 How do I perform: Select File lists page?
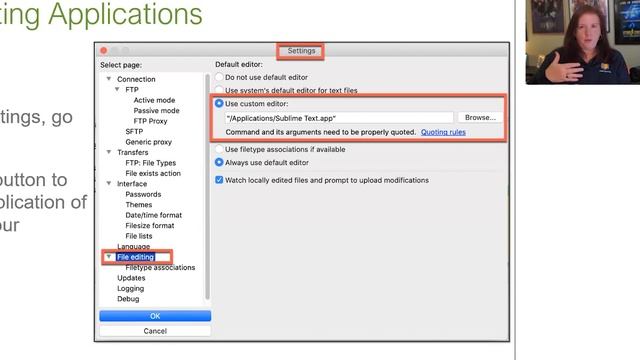[x=139, y=236]
